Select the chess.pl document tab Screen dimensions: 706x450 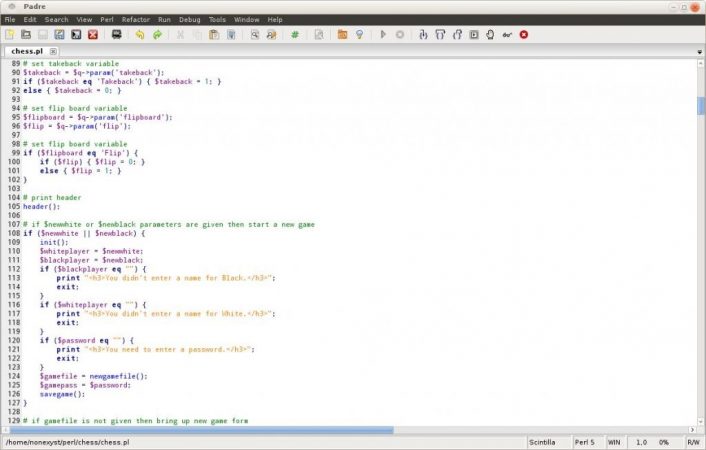click(27, 50)
